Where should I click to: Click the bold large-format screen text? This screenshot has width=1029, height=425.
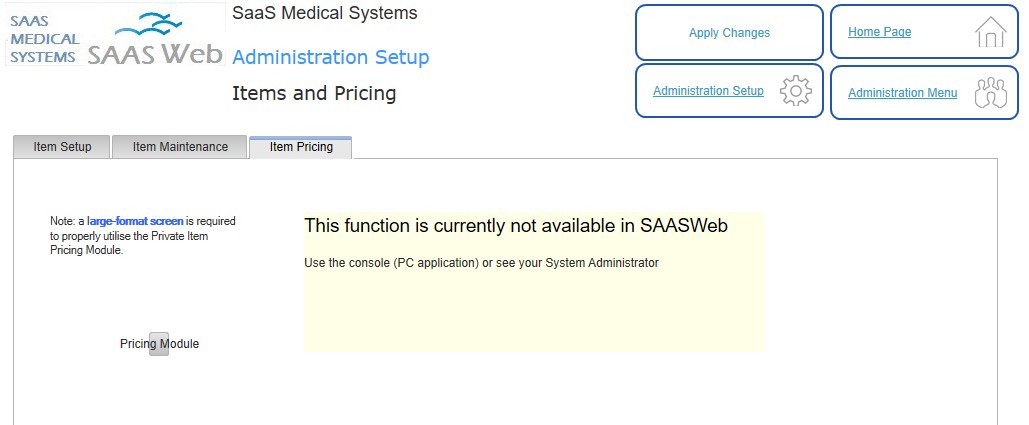[x=136, y=221]
